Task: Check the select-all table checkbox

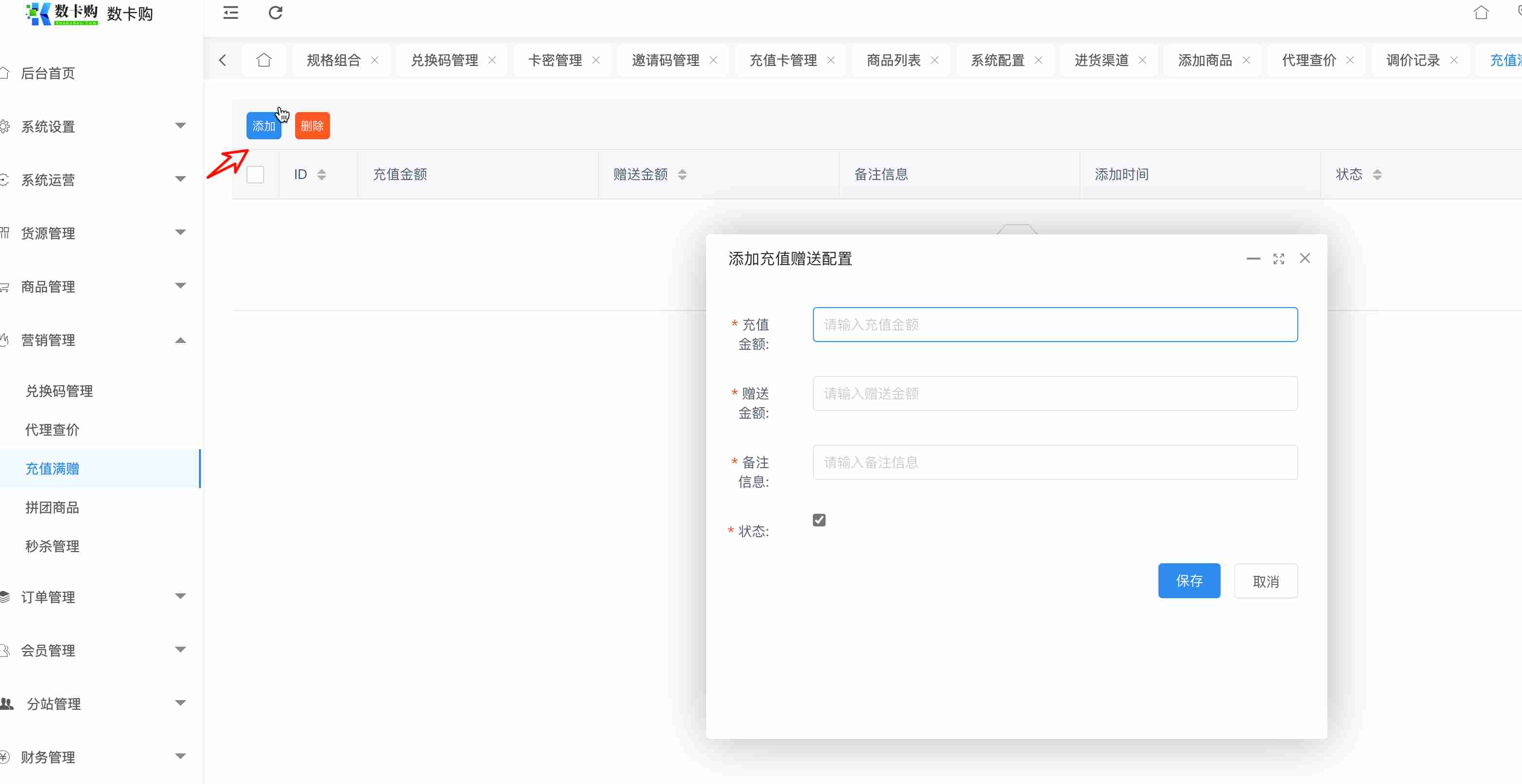Action: [255, 174]
